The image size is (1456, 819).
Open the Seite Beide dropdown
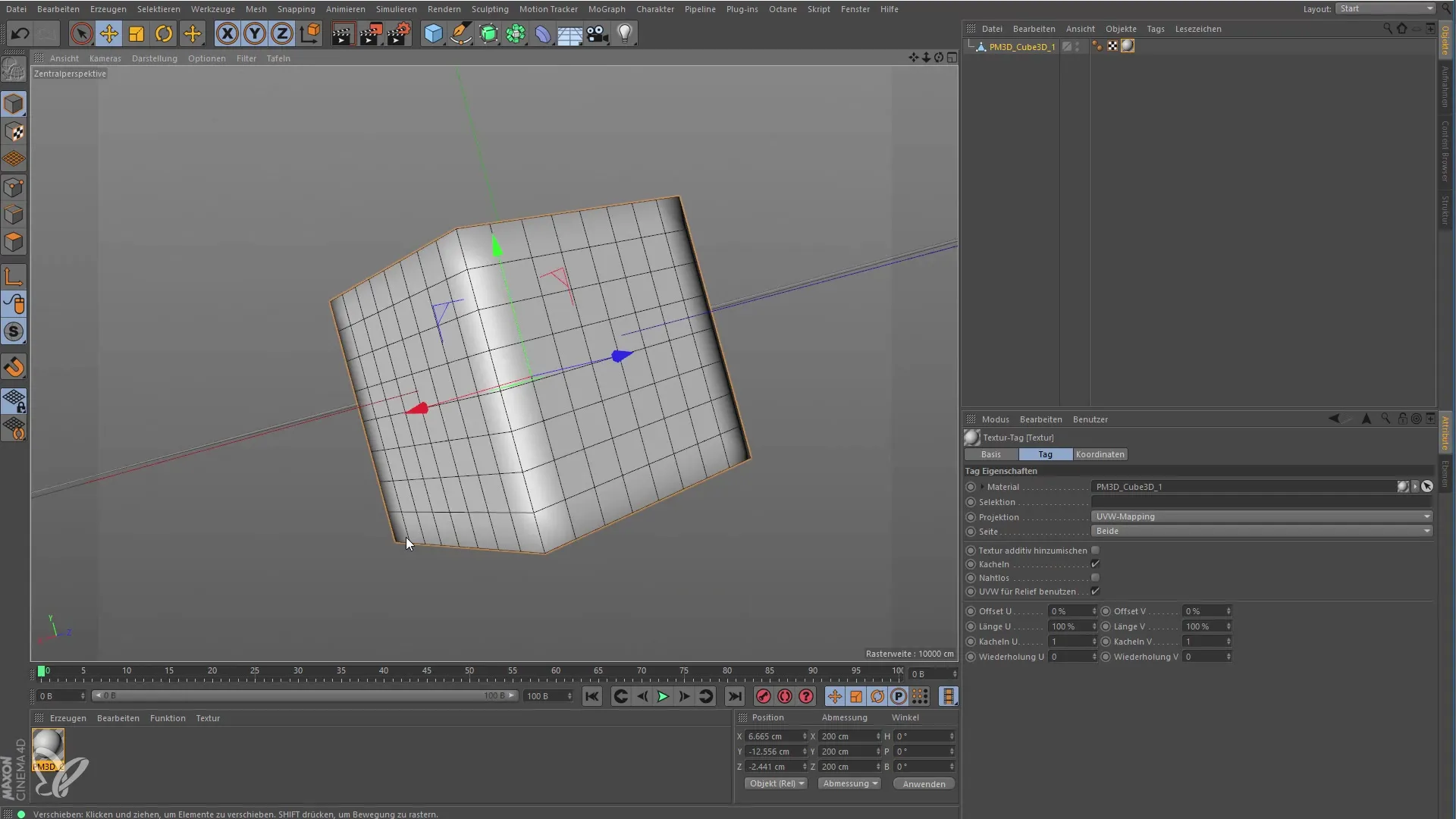tap(1262, 531)
